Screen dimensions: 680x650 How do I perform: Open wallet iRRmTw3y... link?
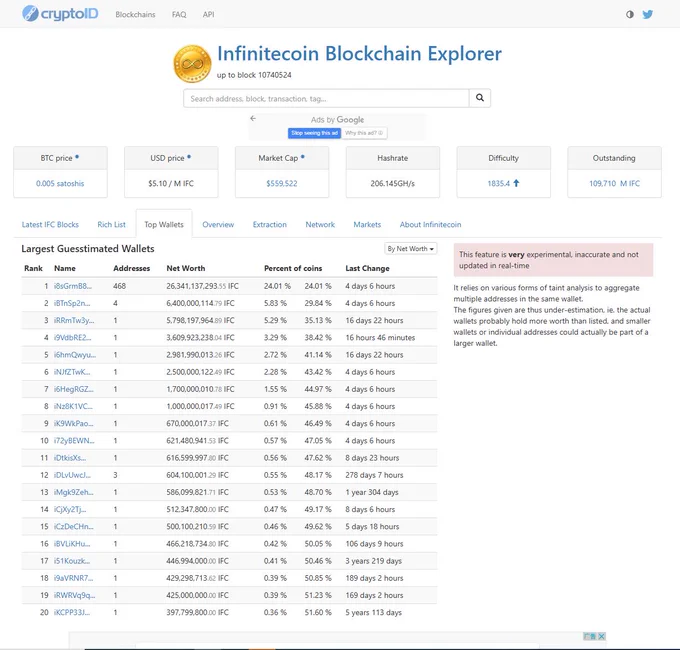coord(74,320)
